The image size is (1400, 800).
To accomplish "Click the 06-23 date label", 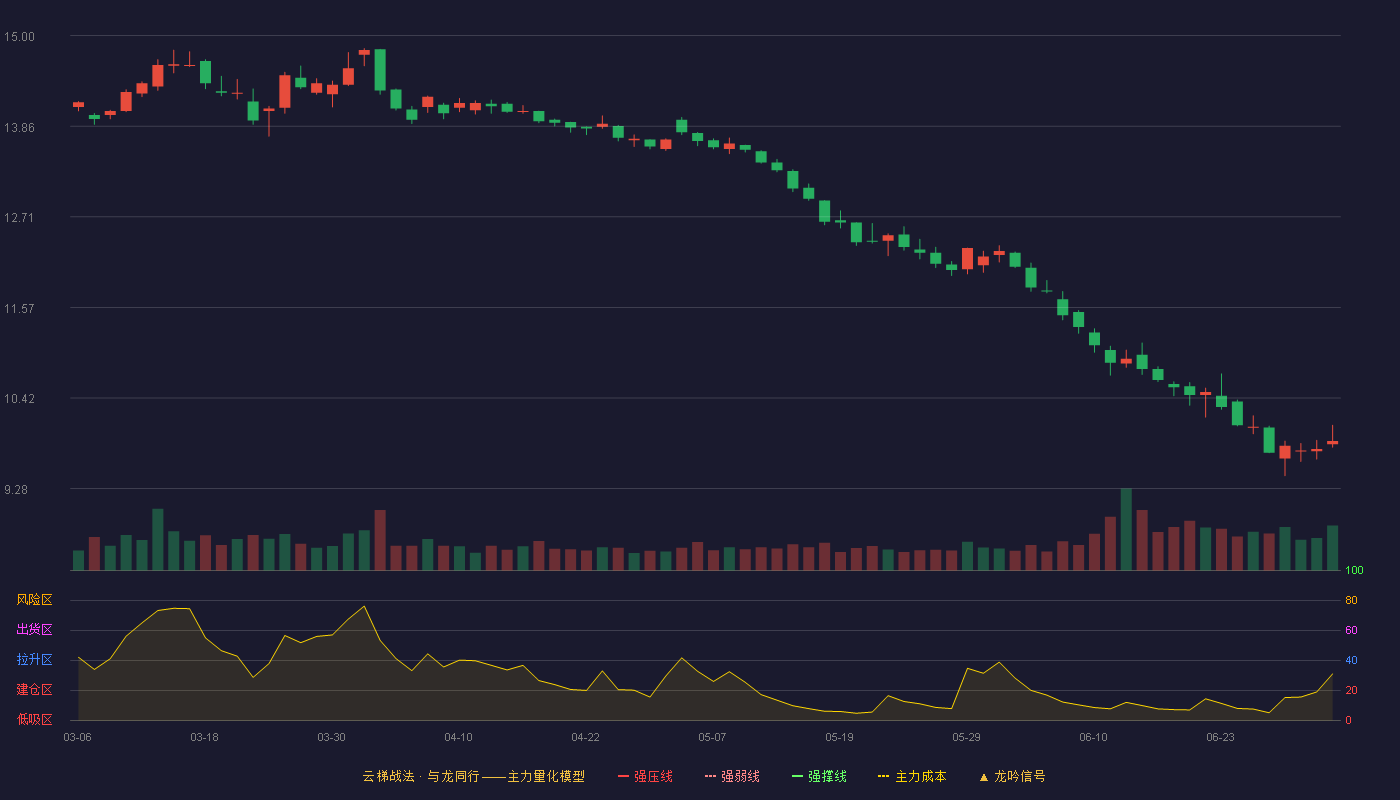I will pos(1220,737).
